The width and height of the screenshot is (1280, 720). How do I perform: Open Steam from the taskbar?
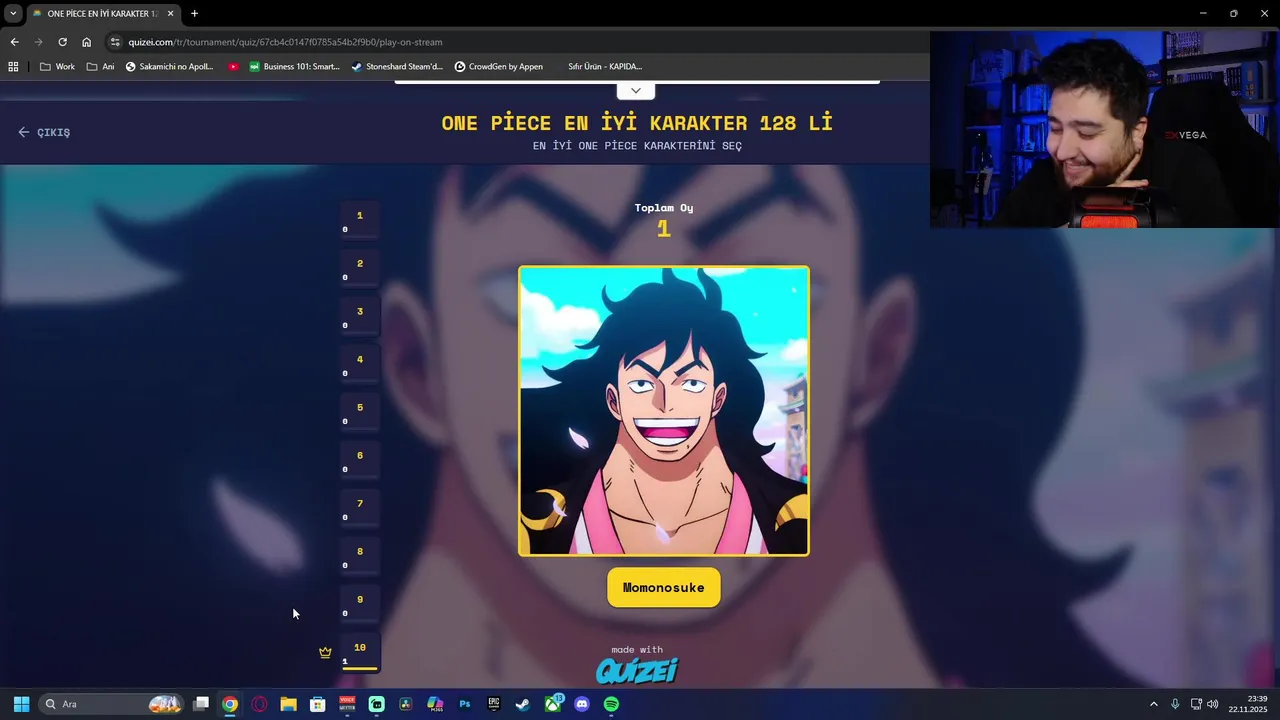pyautogui.click(x=523, y=704)
